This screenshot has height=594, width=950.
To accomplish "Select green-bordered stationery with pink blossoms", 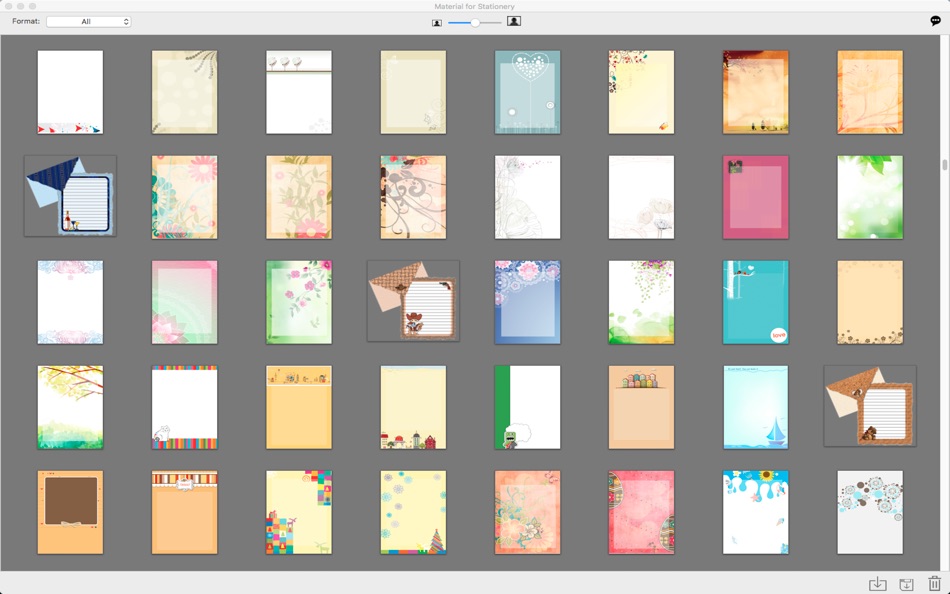I will 299,302.
